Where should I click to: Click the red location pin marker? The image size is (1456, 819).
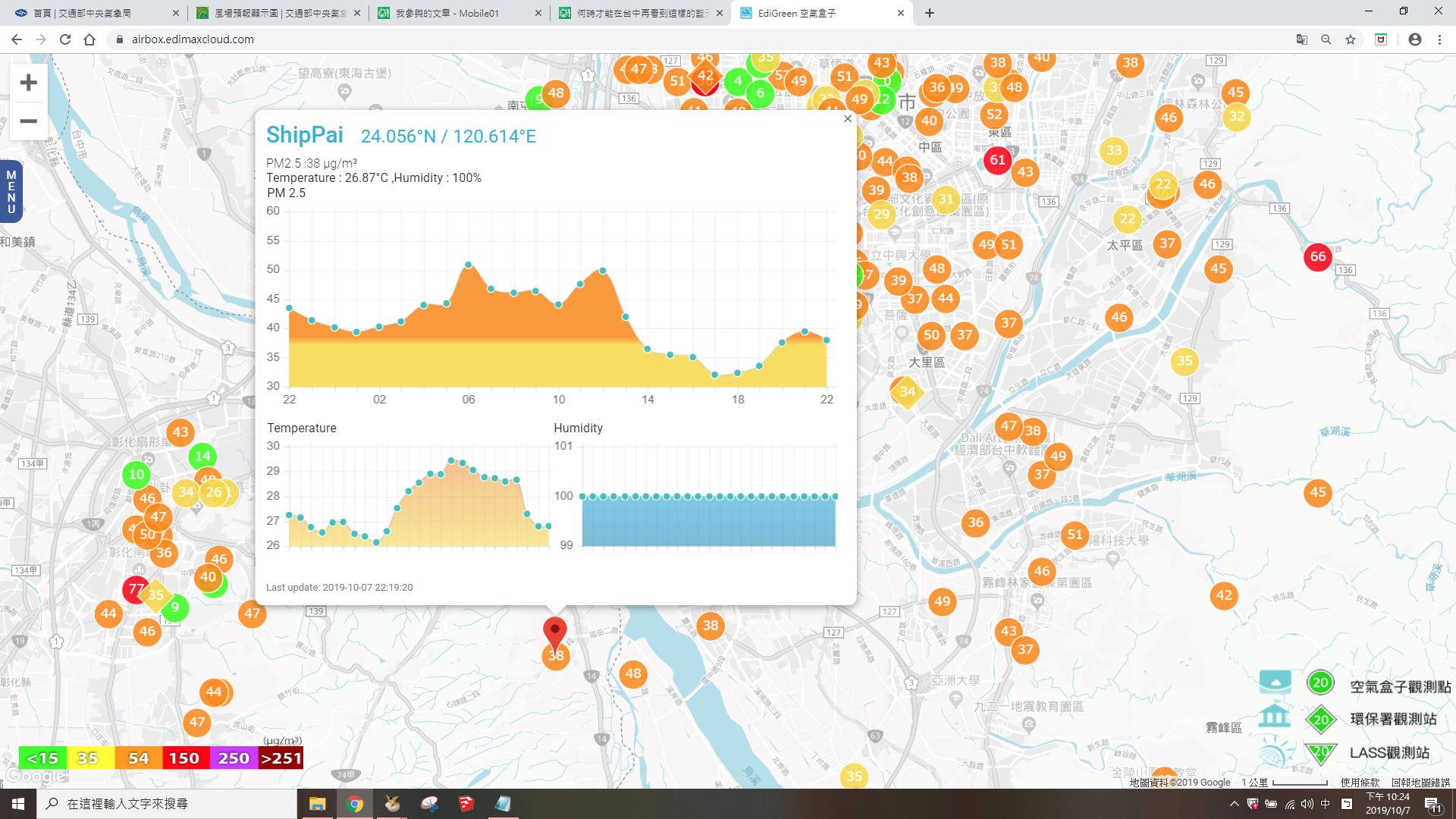click(555, 634)
